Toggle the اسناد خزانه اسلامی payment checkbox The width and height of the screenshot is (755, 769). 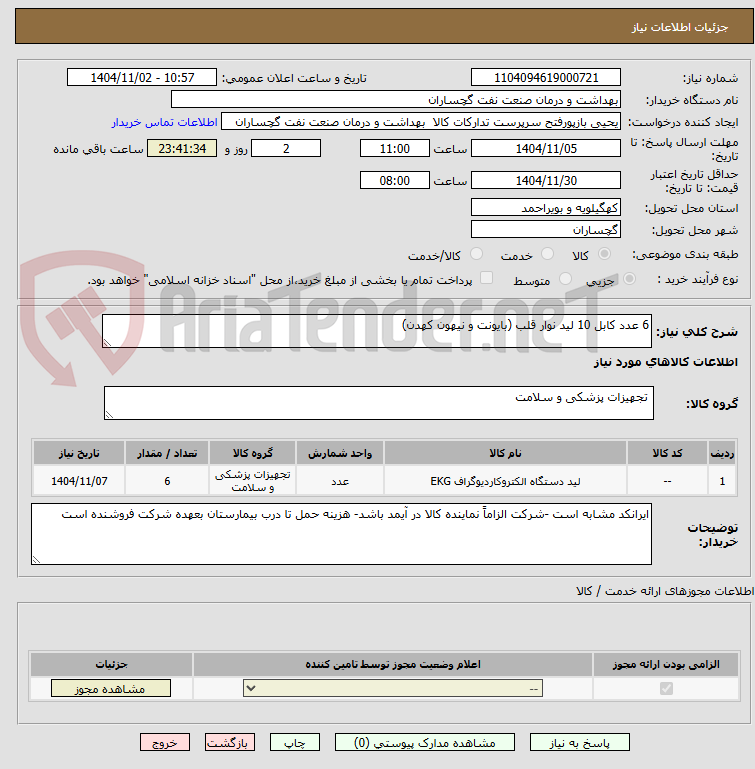click(x=486, y=278)
